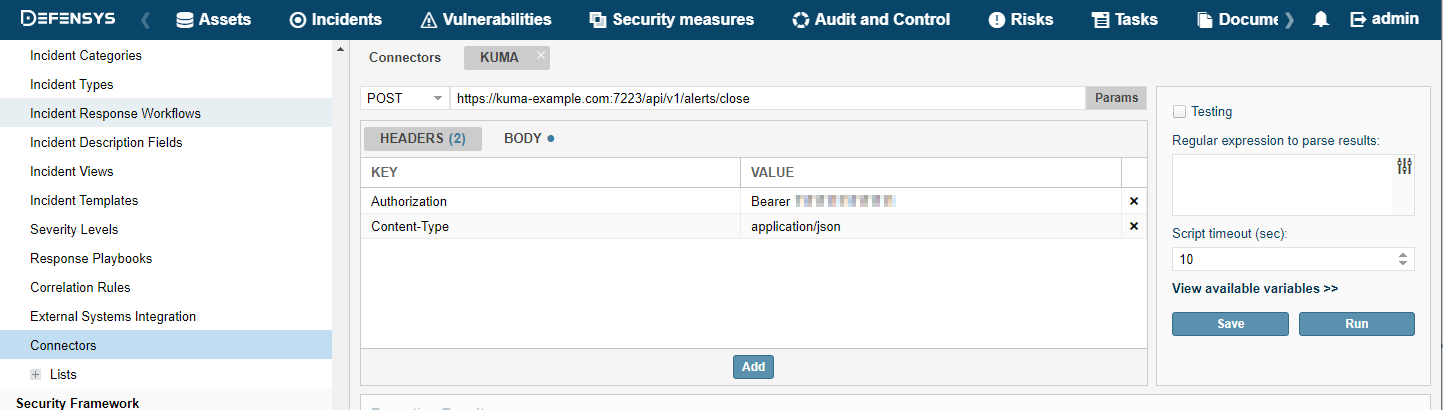Click the Save button
This screenshot has height=410, width=1443.
(1230, 324)
